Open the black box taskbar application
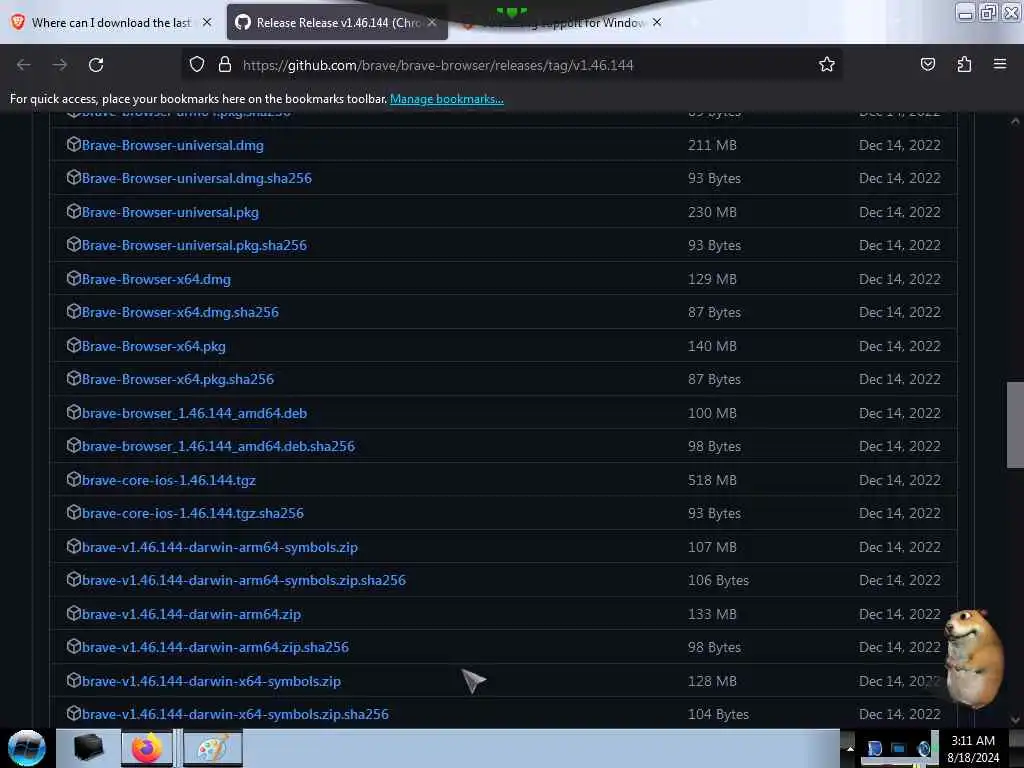1024x768 pixels. [x=88, y=748]
